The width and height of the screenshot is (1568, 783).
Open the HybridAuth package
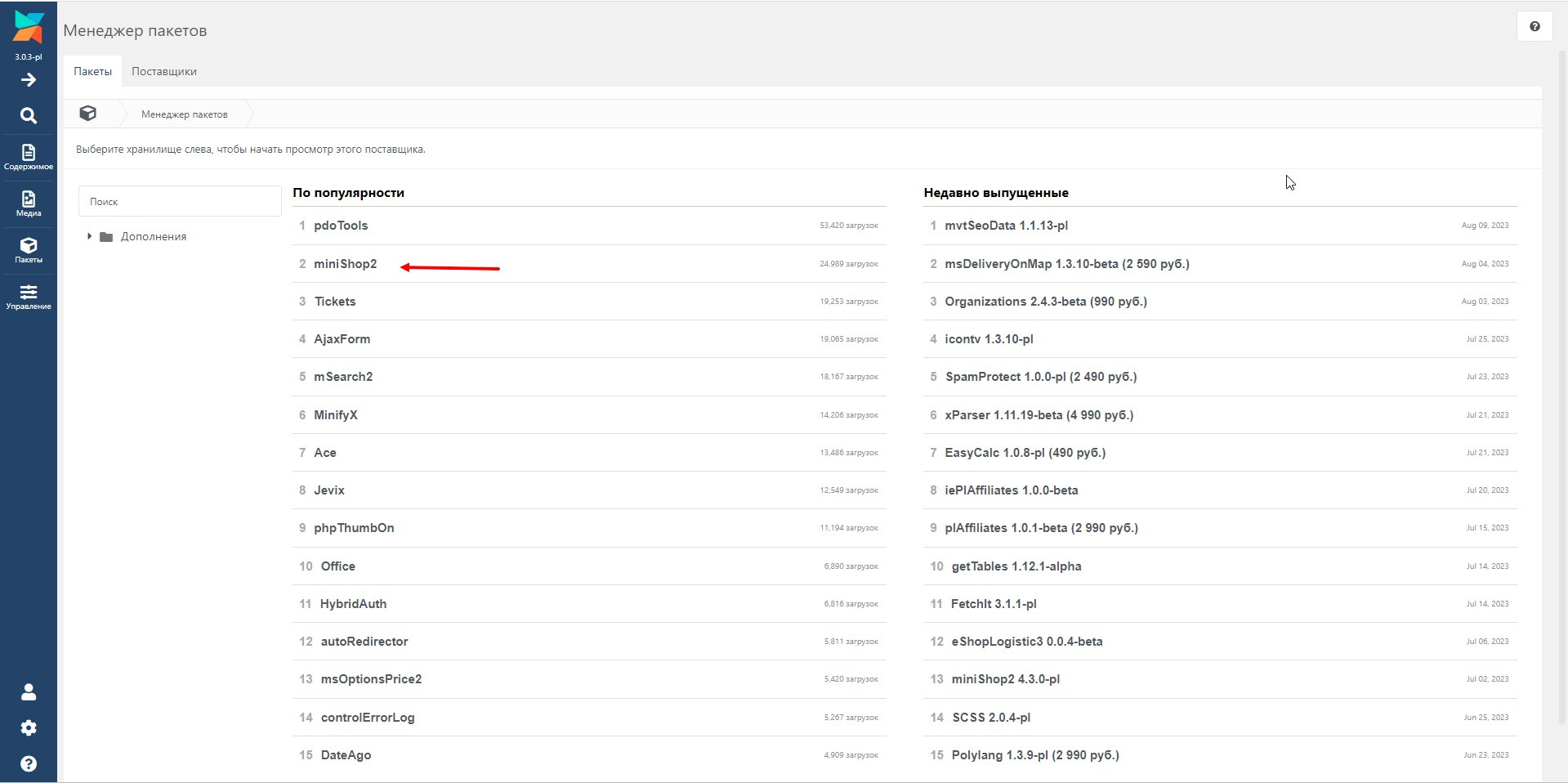pyautogui.click(x=354, y=604)
